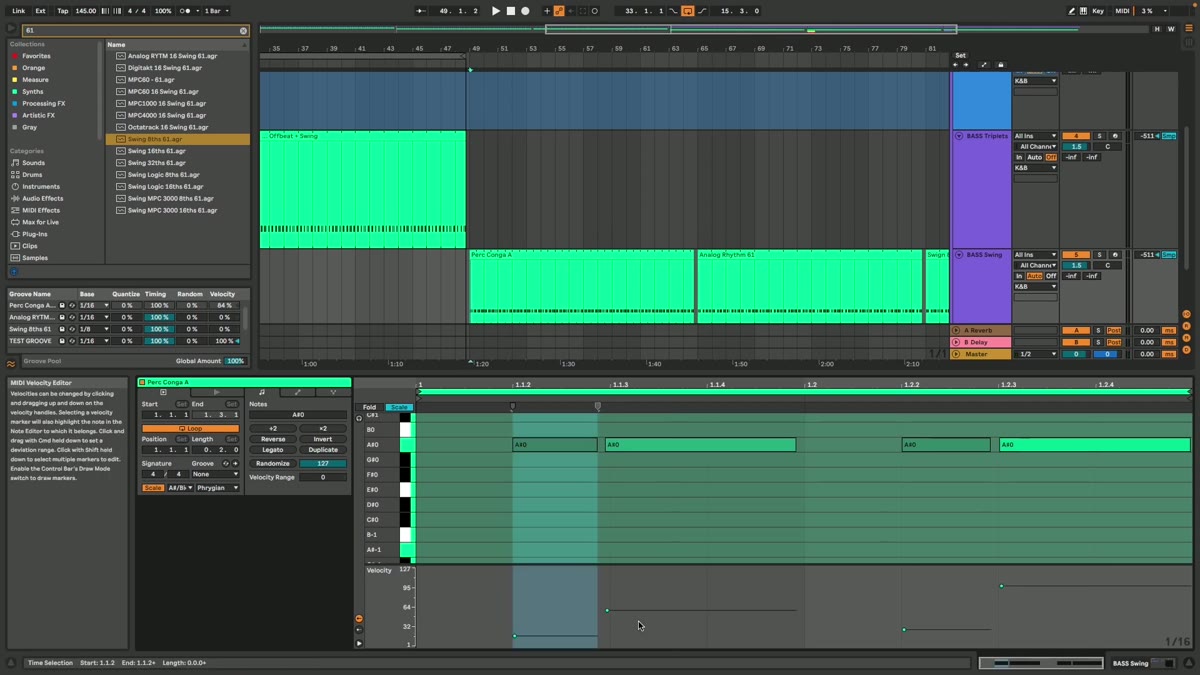
Task: Click the Analog Rhythm 61 clip
Action: (x=809, y=286)
